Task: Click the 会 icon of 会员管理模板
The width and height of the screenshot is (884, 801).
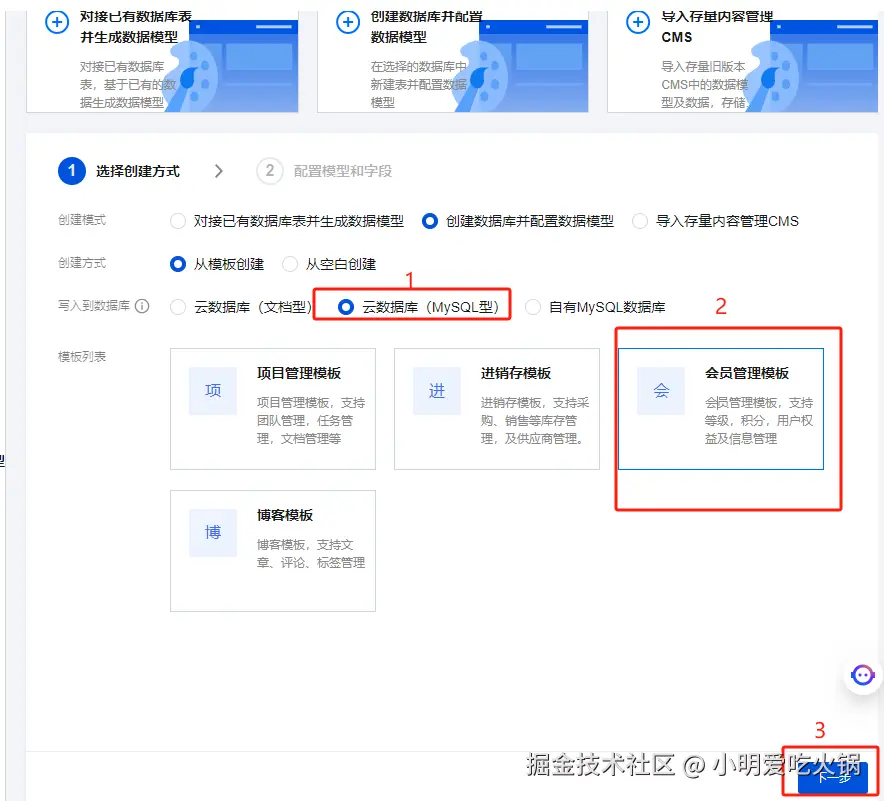Action: 660,391
